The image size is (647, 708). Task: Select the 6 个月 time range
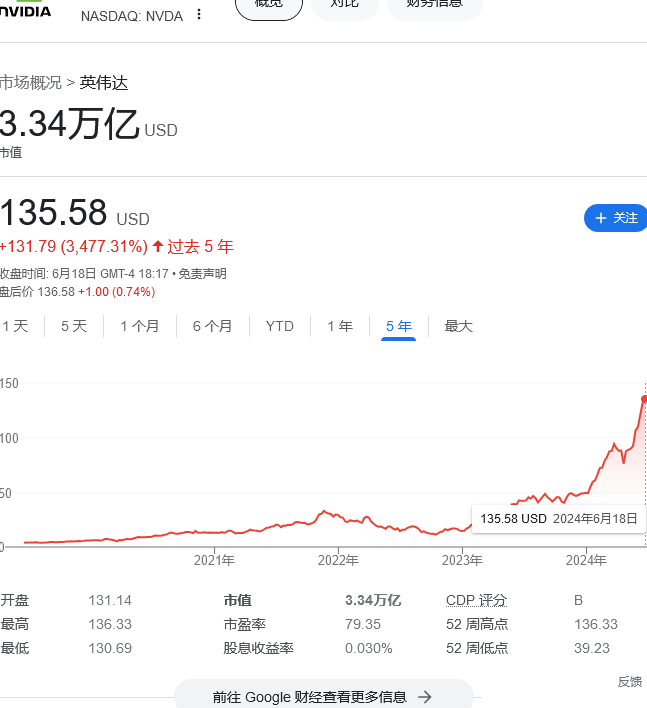point(212,326)
